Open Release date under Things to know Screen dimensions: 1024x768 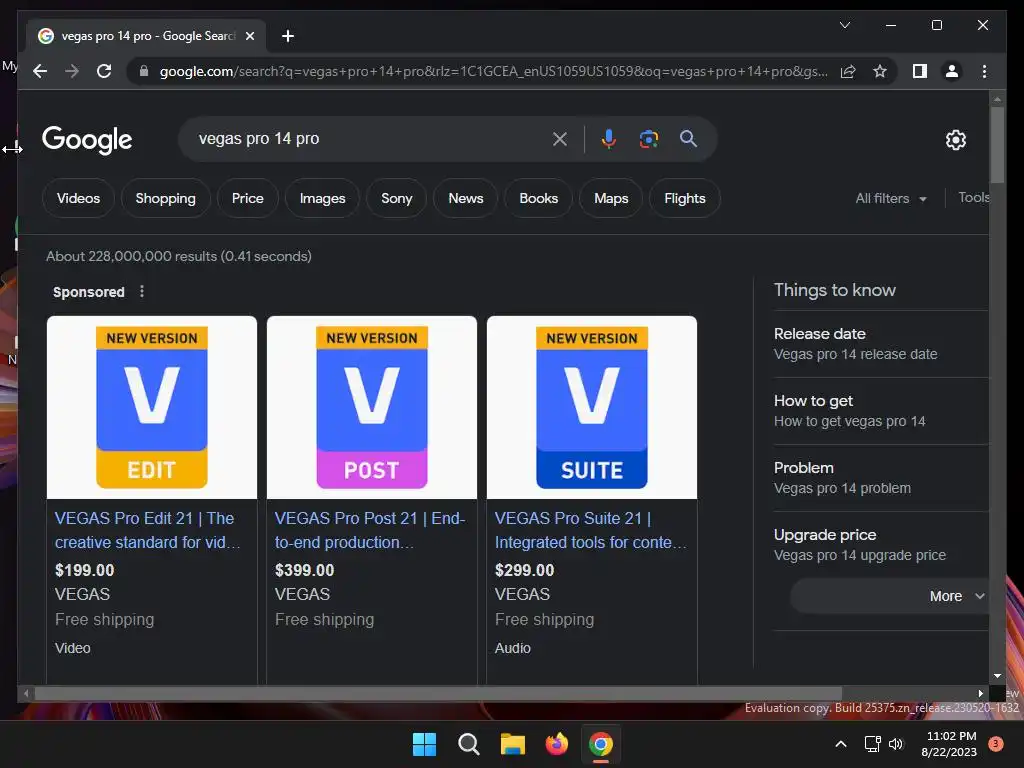(880, 344)
